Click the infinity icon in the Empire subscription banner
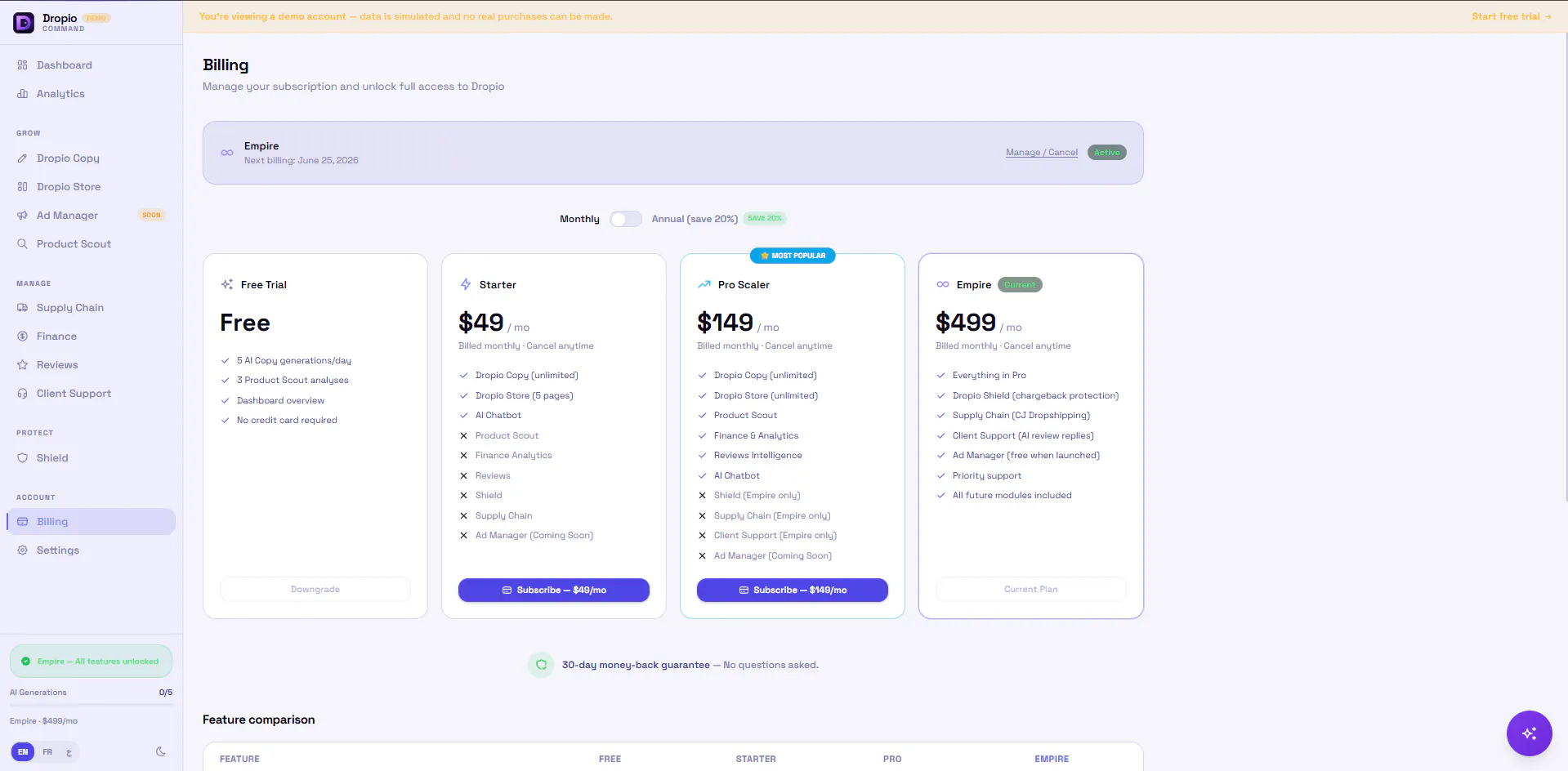 [227, 153]
